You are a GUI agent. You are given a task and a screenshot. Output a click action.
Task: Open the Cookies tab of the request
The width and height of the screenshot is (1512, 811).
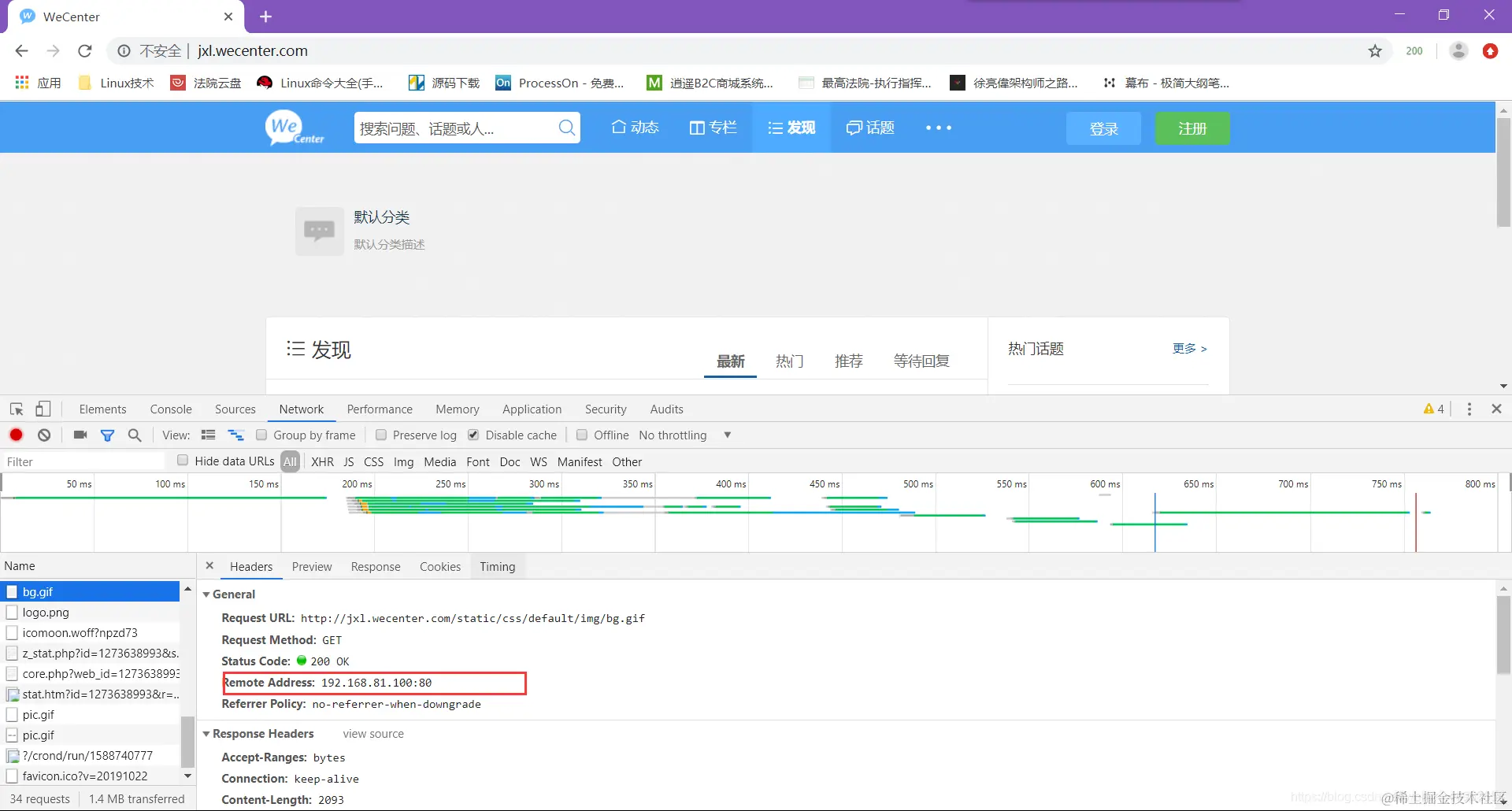pos(440,566)
